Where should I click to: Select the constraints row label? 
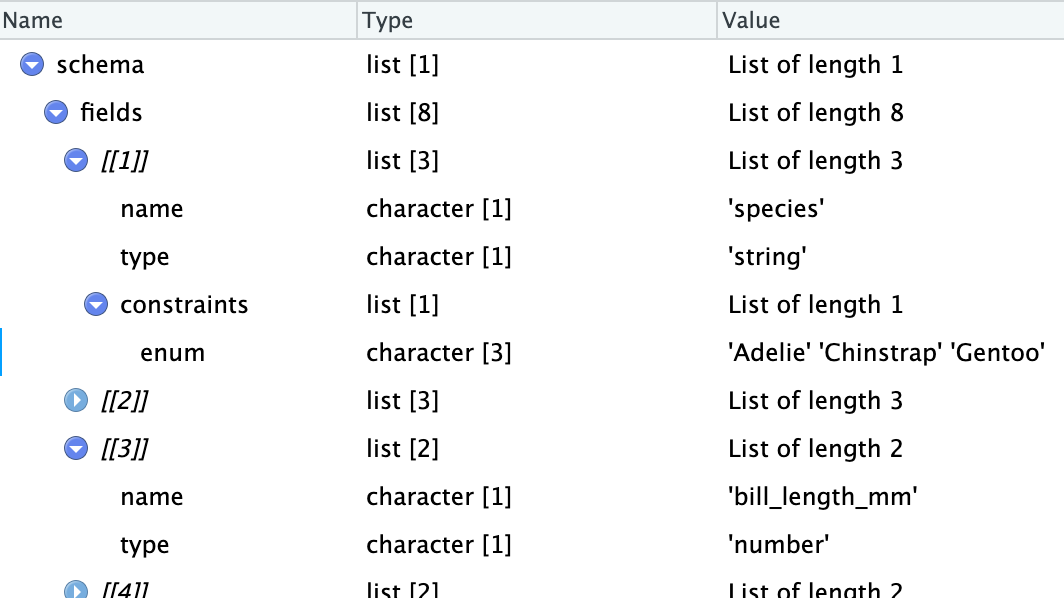[184, 305]
